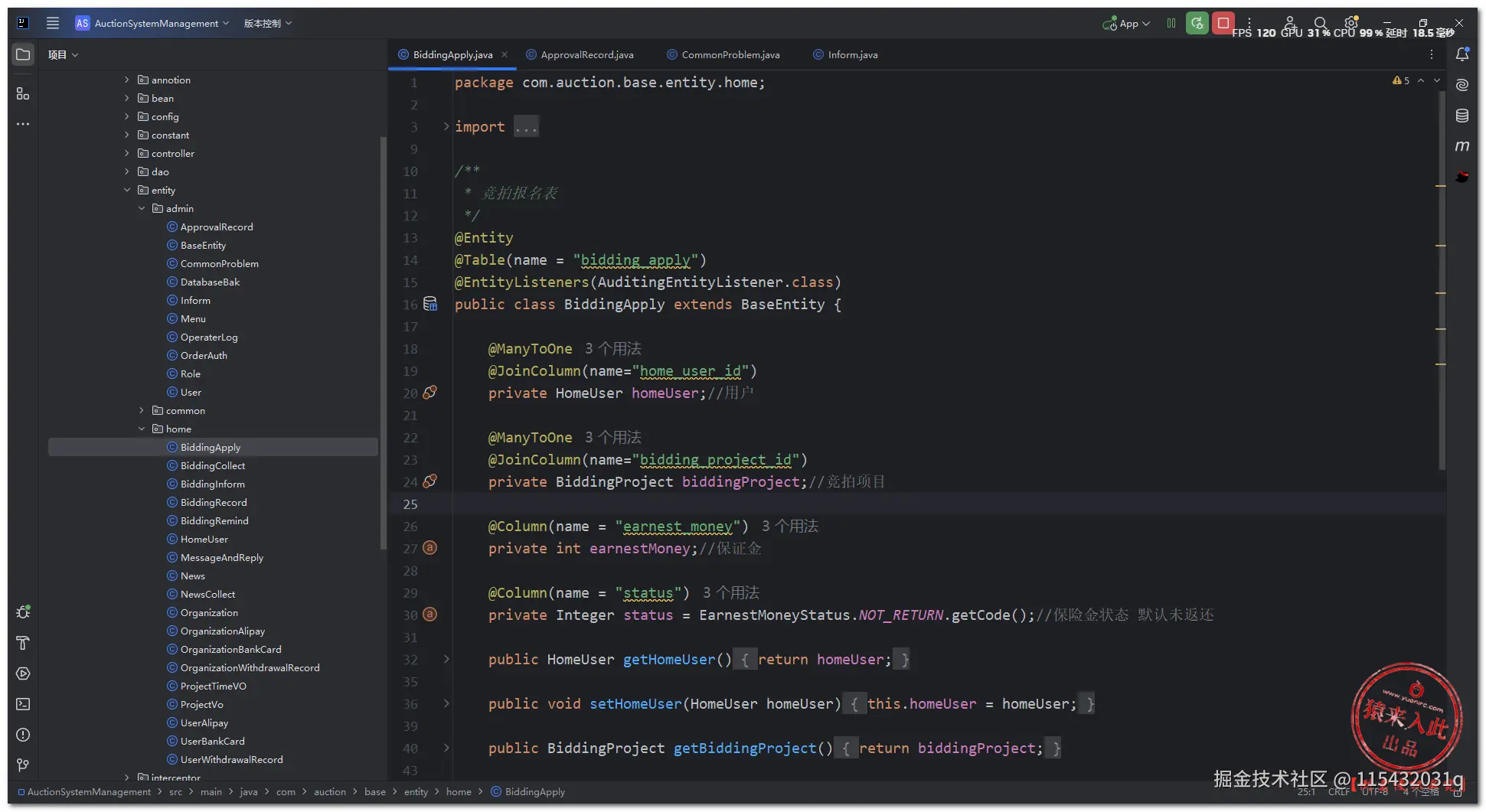Open UserWithdrawalRecord in the project tree
1486x812 pixels.
[x=231, y=759]
